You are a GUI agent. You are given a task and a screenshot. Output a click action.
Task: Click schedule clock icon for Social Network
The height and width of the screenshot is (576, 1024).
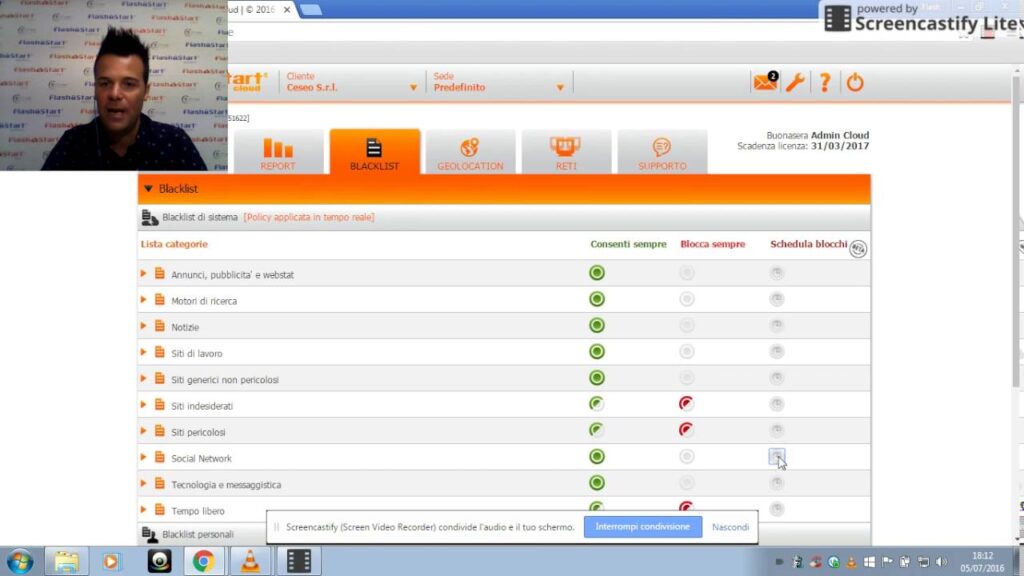(x=776, y=456)
